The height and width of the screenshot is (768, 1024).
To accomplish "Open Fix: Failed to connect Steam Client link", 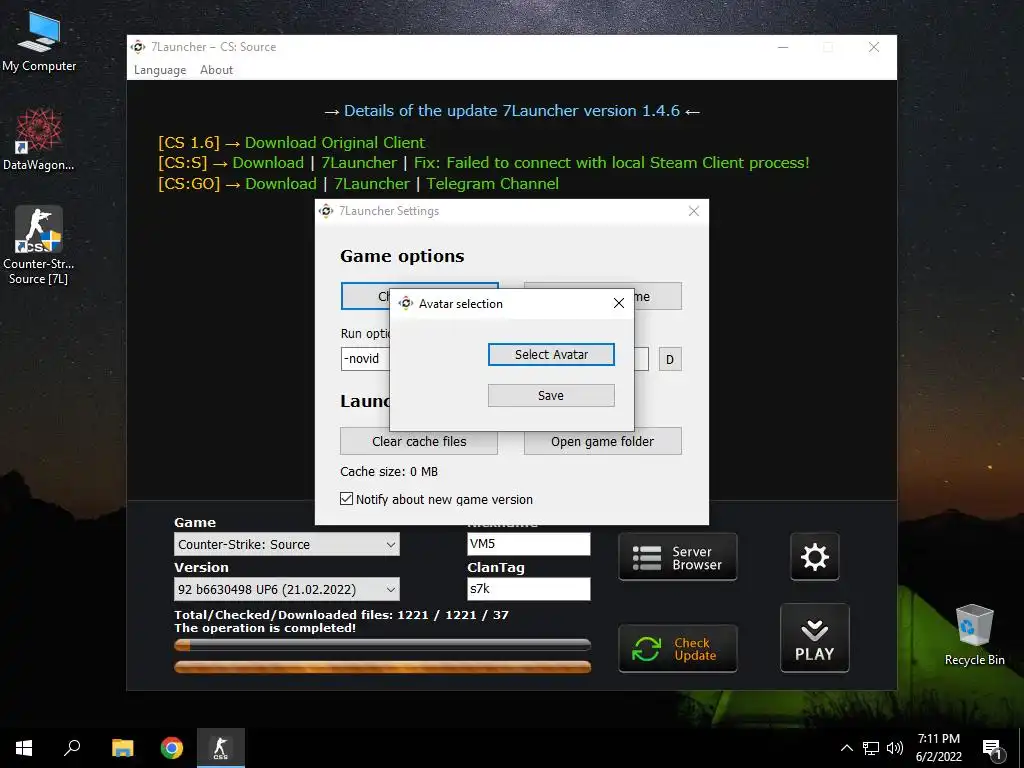I will click(x=612, y=163).
